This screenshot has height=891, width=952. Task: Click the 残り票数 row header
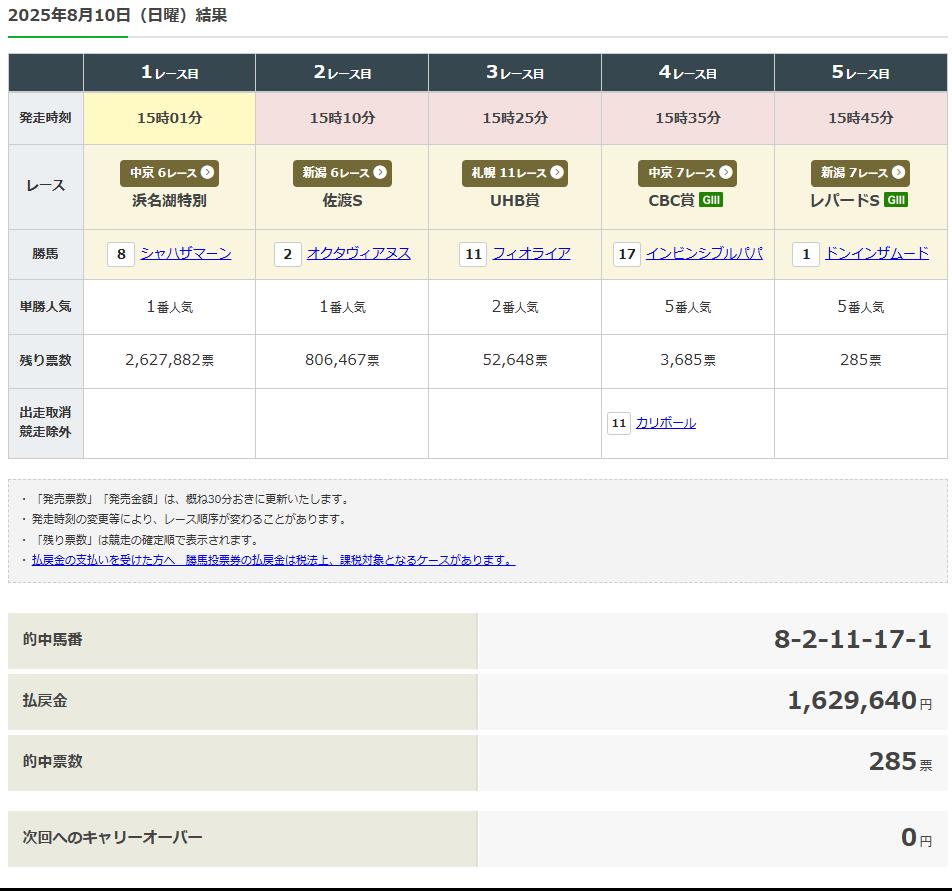pos(46,361)
